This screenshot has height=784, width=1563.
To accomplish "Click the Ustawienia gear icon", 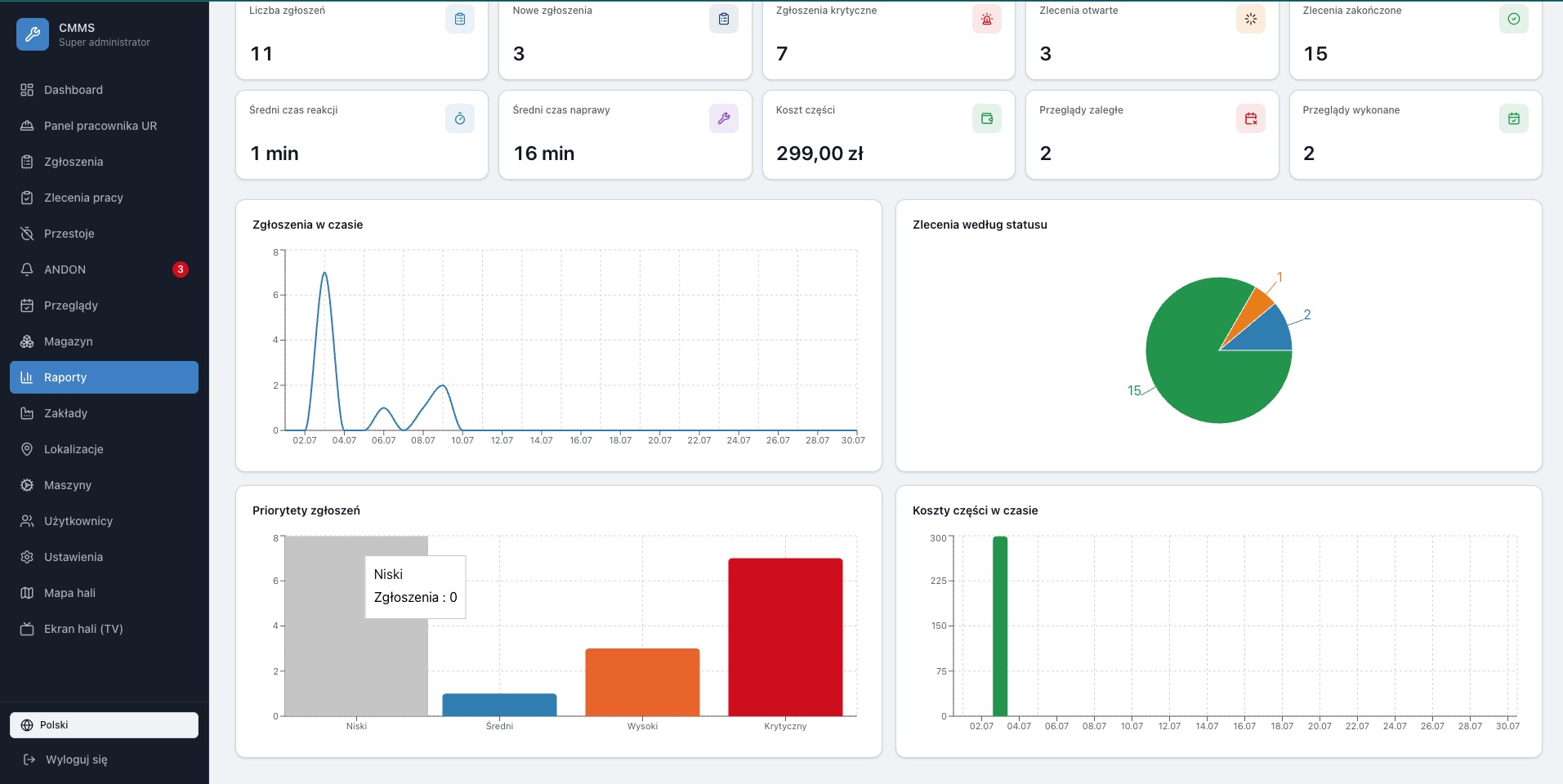I will [x=27, y=557].
